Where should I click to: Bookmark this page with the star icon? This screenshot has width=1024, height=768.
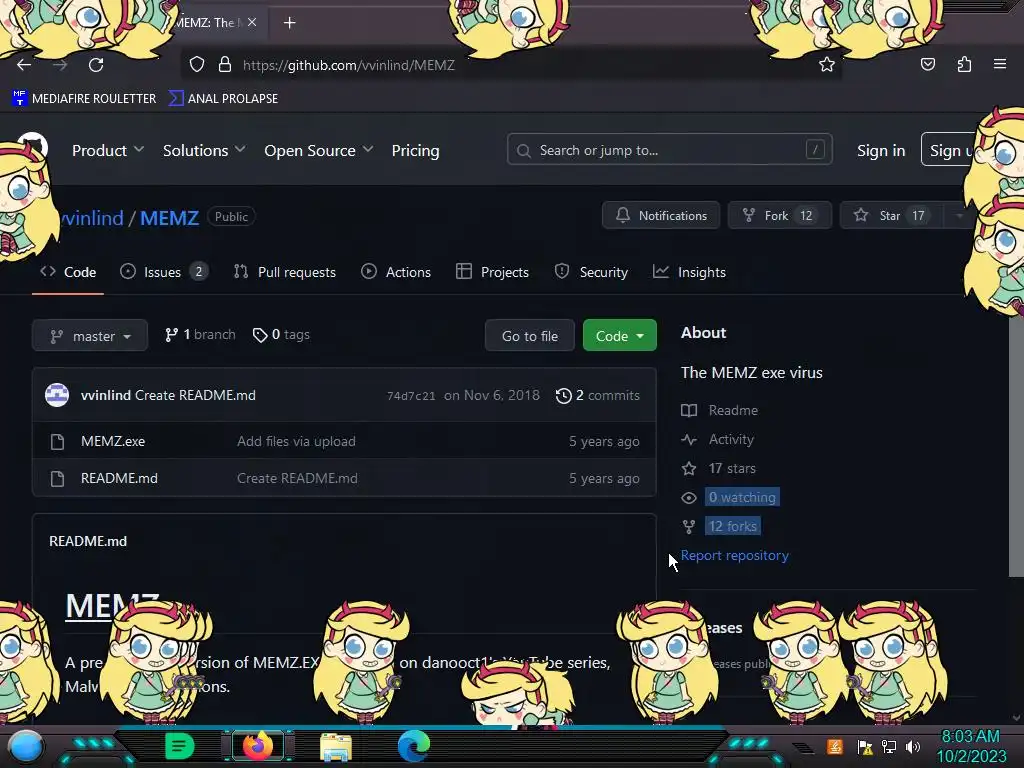tap(827, 65)
